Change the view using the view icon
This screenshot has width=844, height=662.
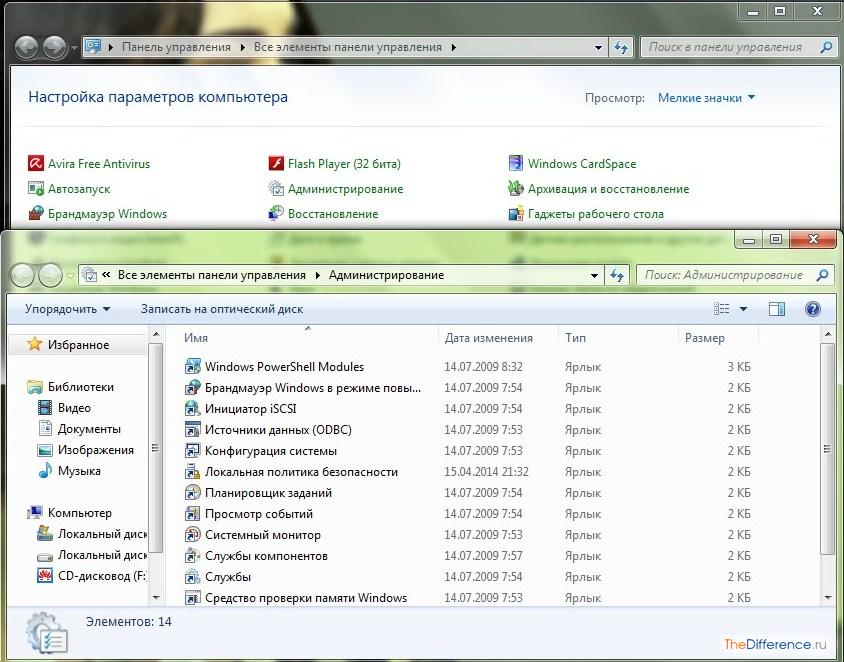coord(721,309)
